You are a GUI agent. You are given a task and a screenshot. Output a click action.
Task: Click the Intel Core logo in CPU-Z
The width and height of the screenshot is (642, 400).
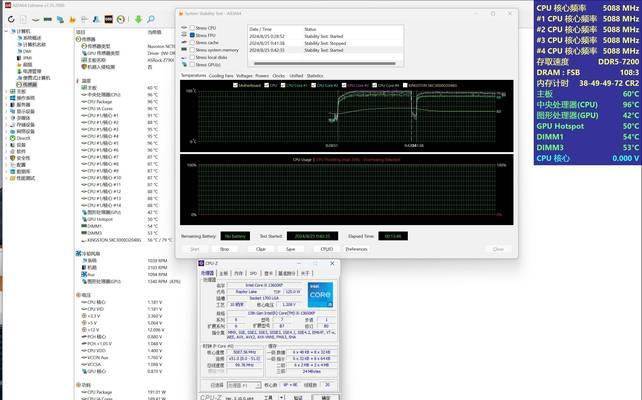[x=320, y=295]
